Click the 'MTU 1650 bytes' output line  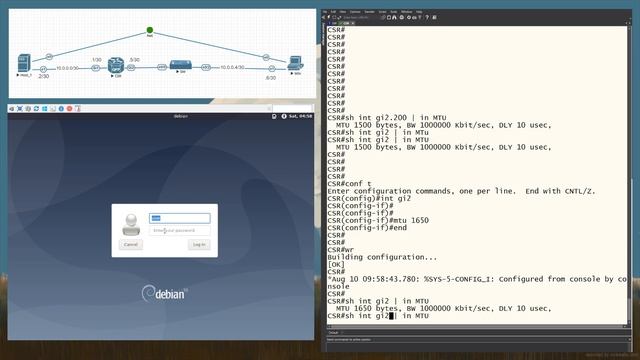coord(444,309)
